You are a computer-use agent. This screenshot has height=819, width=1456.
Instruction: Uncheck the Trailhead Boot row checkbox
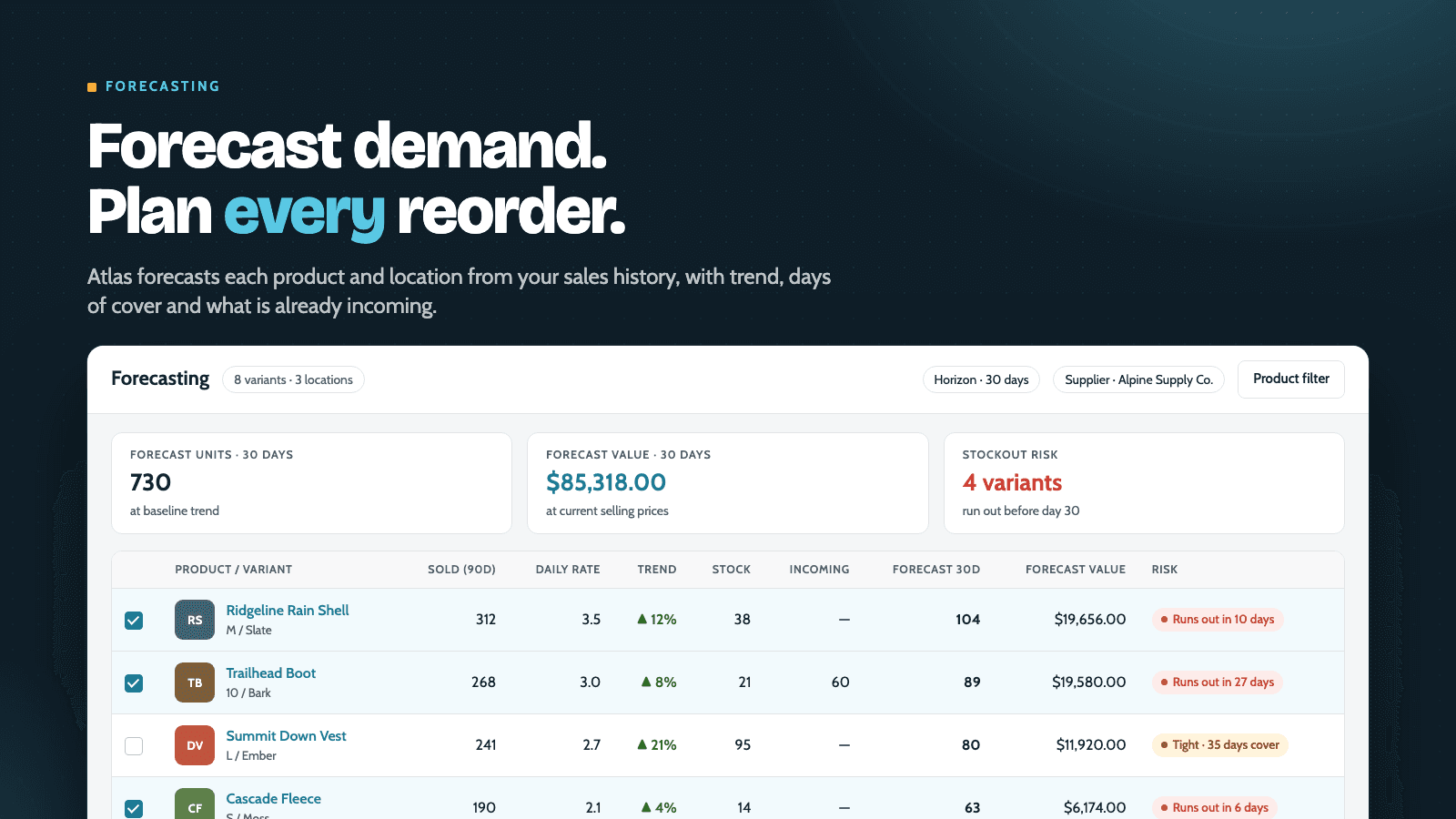click(x=134, y=683)
